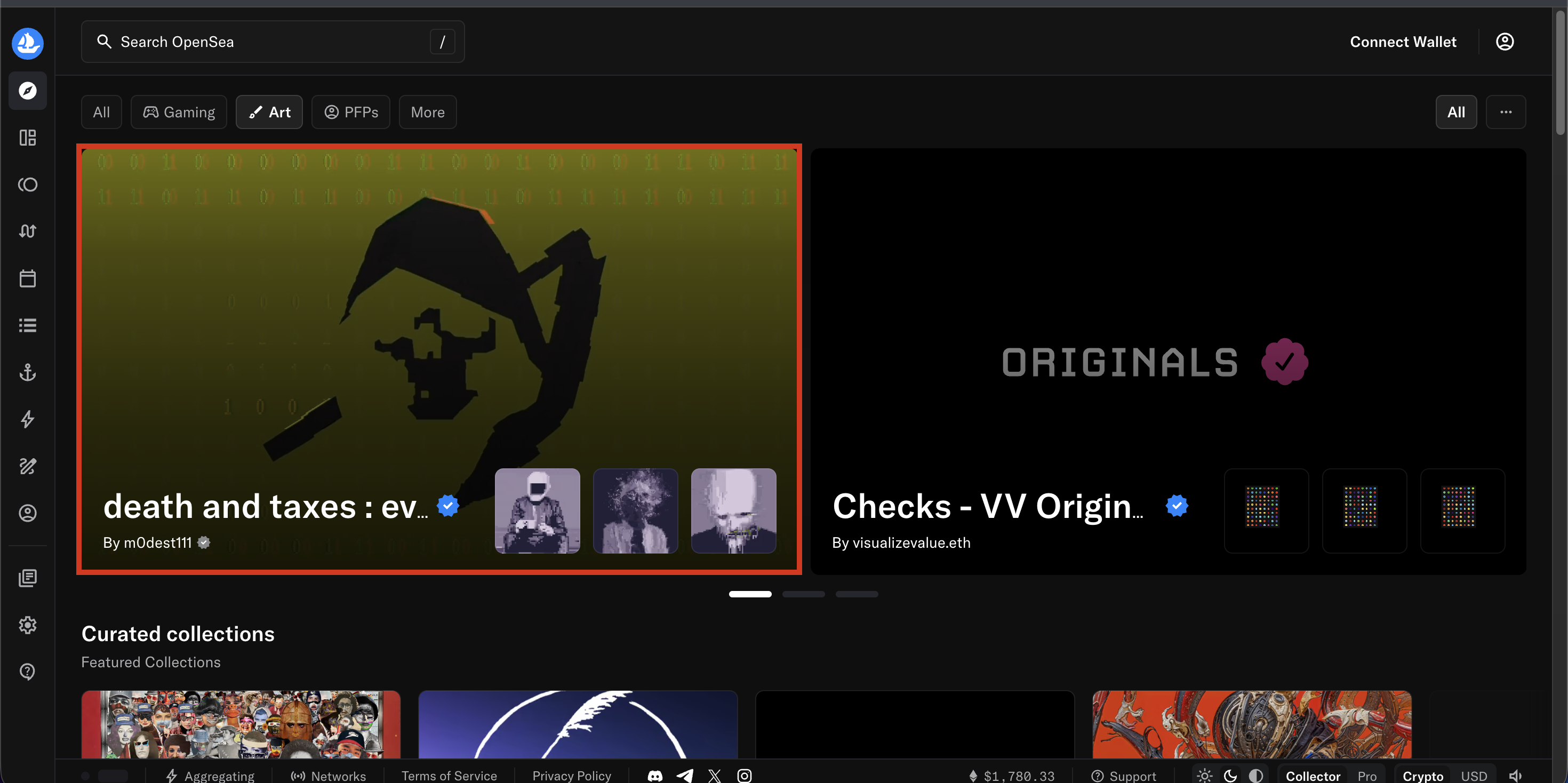Switch to system theme half-circle icon
The height and width of the screenshot is (783, 1568).
pos(1256,776)
